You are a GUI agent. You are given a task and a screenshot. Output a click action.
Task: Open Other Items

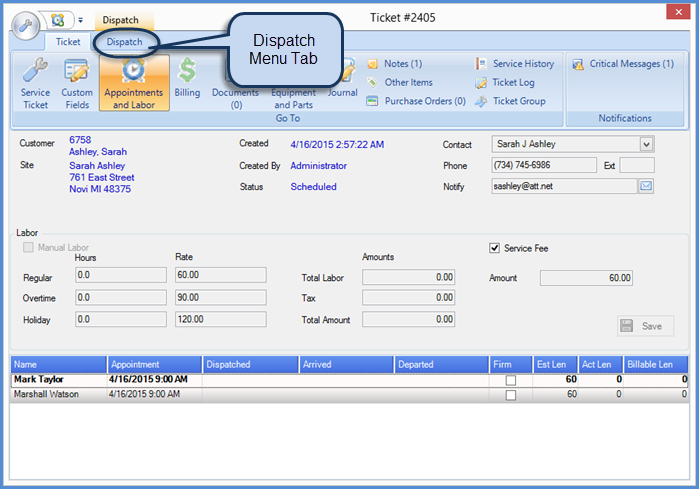coord(400,82)
